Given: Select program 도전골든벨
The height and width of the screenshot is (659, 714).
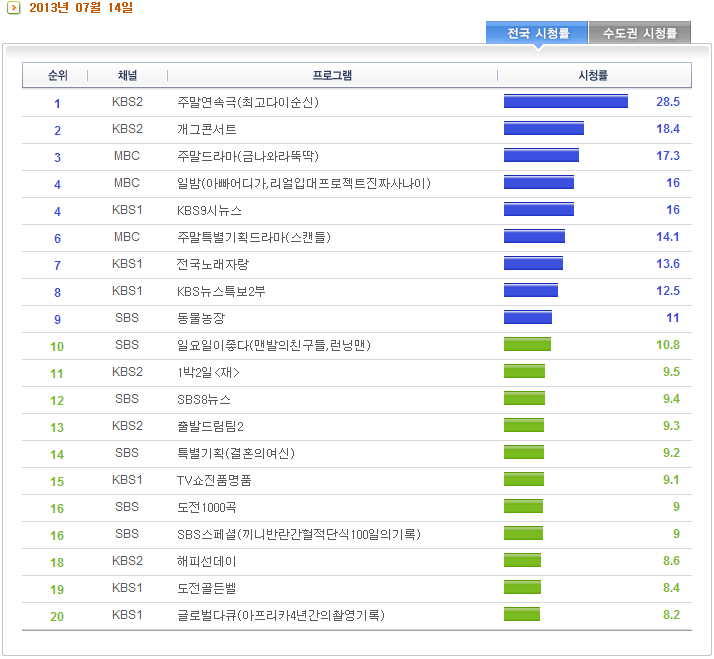Looking at the screenshot, I should point(207,588).
